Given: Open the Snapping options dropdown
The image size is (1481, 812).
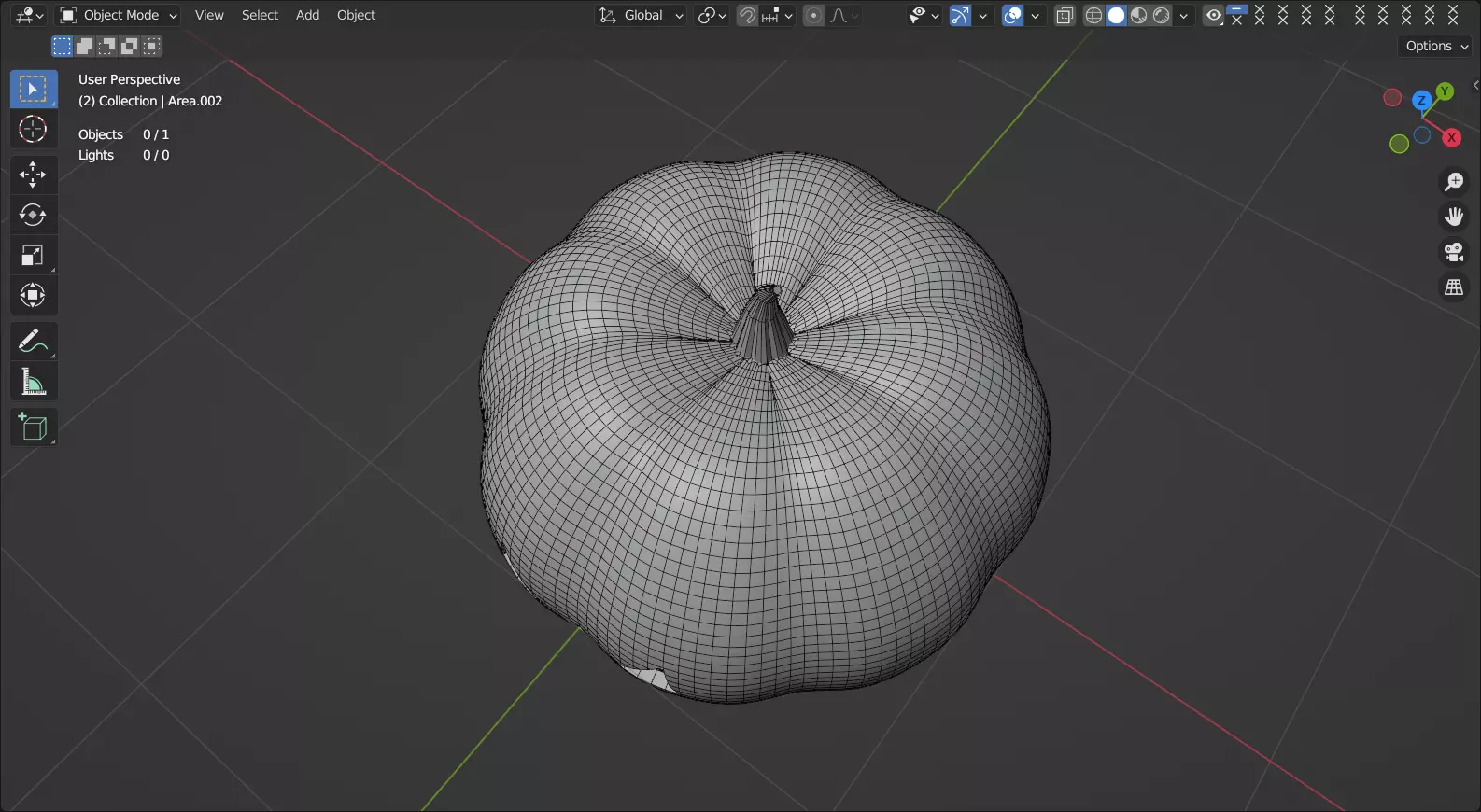Looking at the screenshot, I should point(777,15).
